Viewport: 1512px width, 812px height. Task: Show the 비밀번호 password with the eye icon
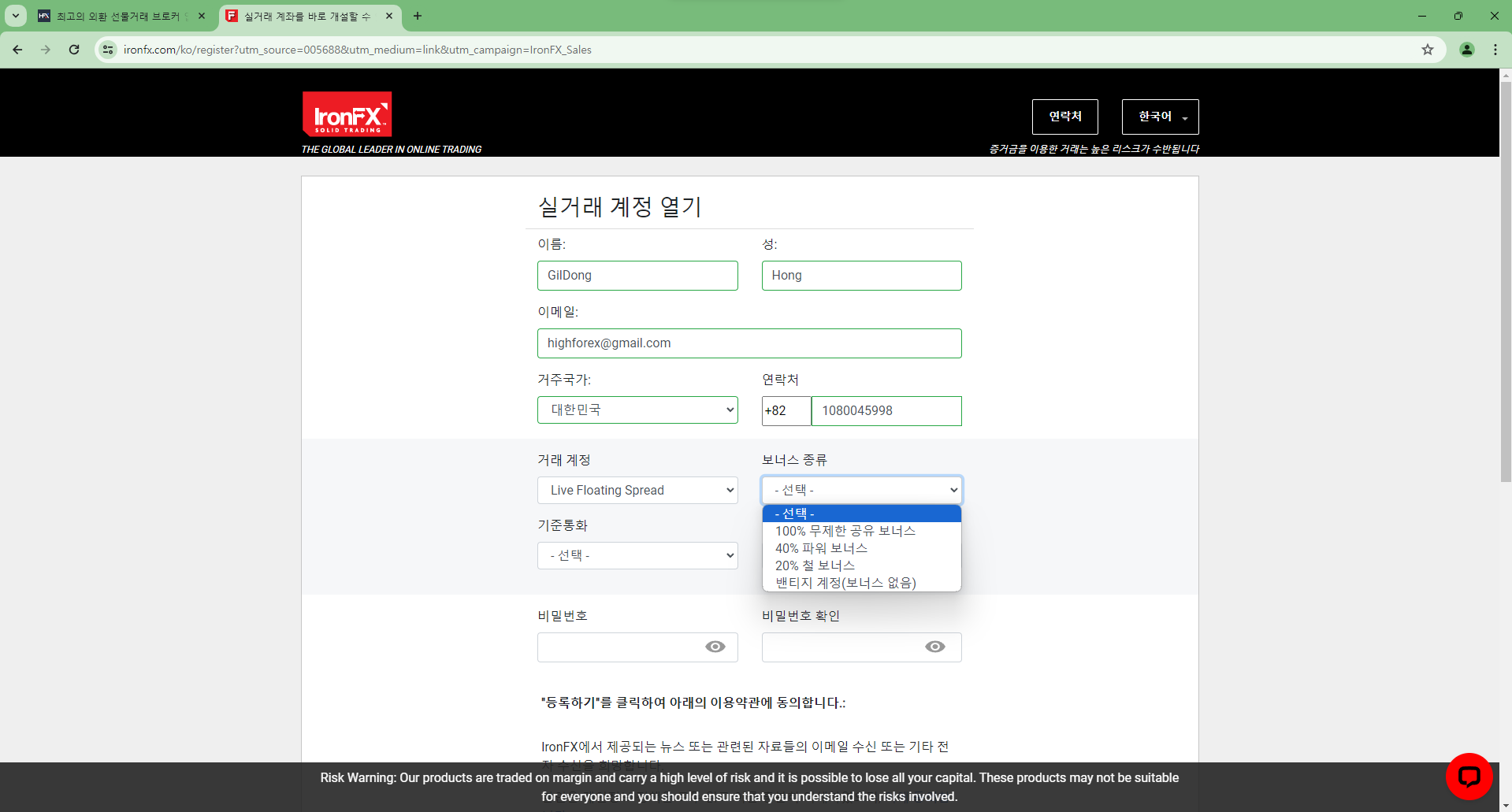click(715, 647)
